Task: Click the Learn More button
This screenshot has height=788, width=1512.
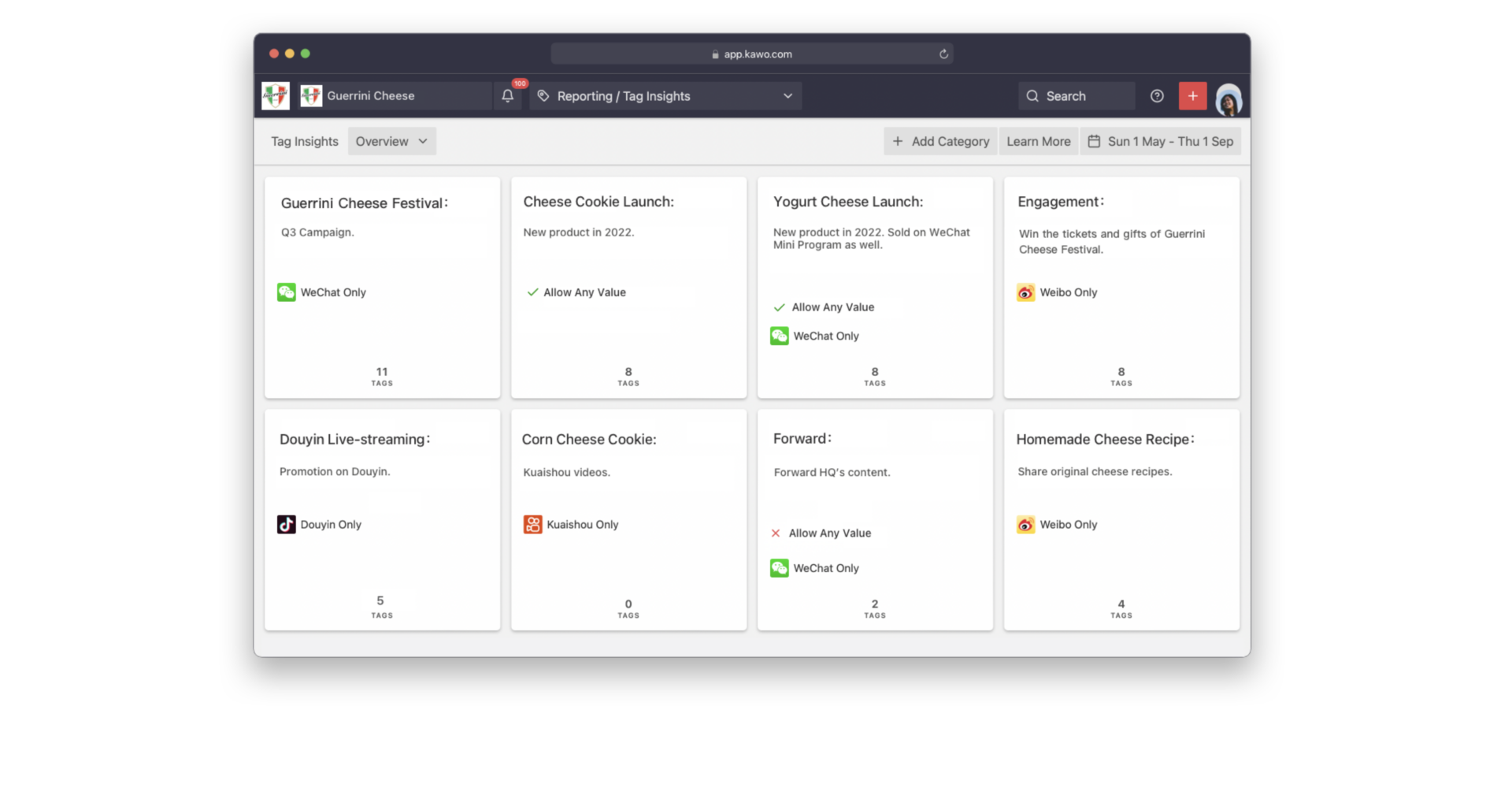Action: pos(1038,142)
